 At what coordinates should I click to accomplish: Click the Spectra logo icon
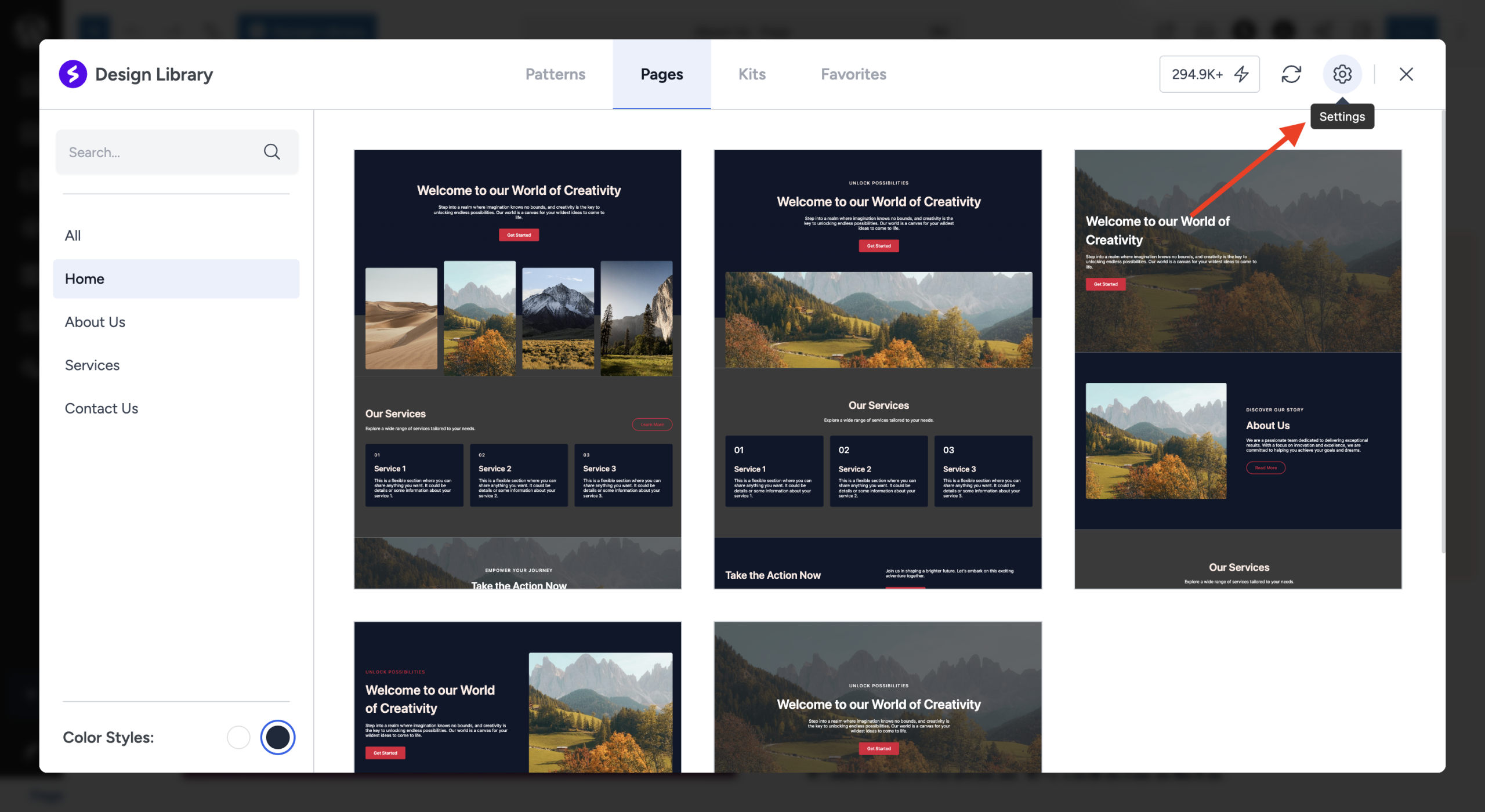pos(73,74)
